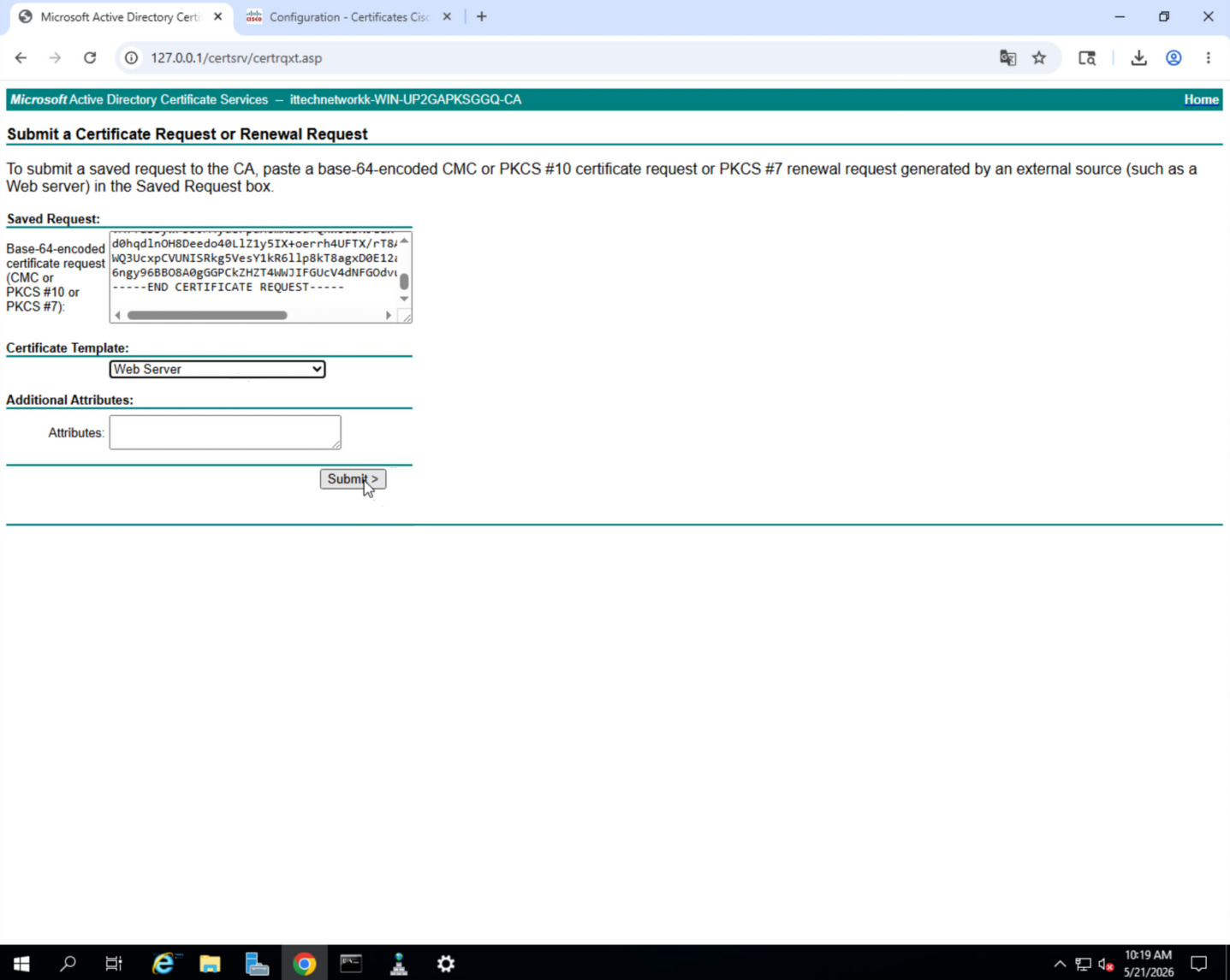The width and height of the screenshot is (1230, 980).
Task: Open Task View on the taskbar
Action: [x=114, y=964]
